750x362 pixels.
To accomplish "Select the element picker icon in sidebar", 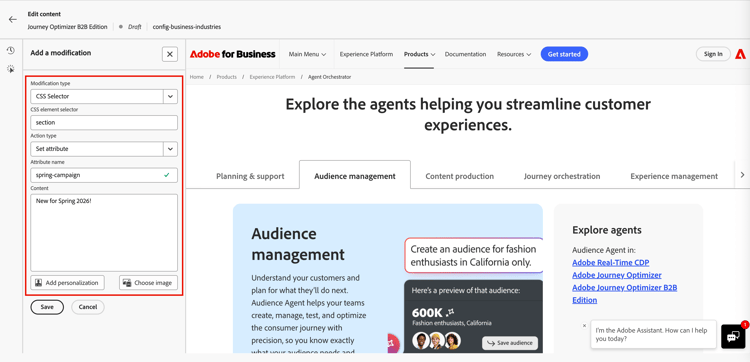I will pos(11,69).
